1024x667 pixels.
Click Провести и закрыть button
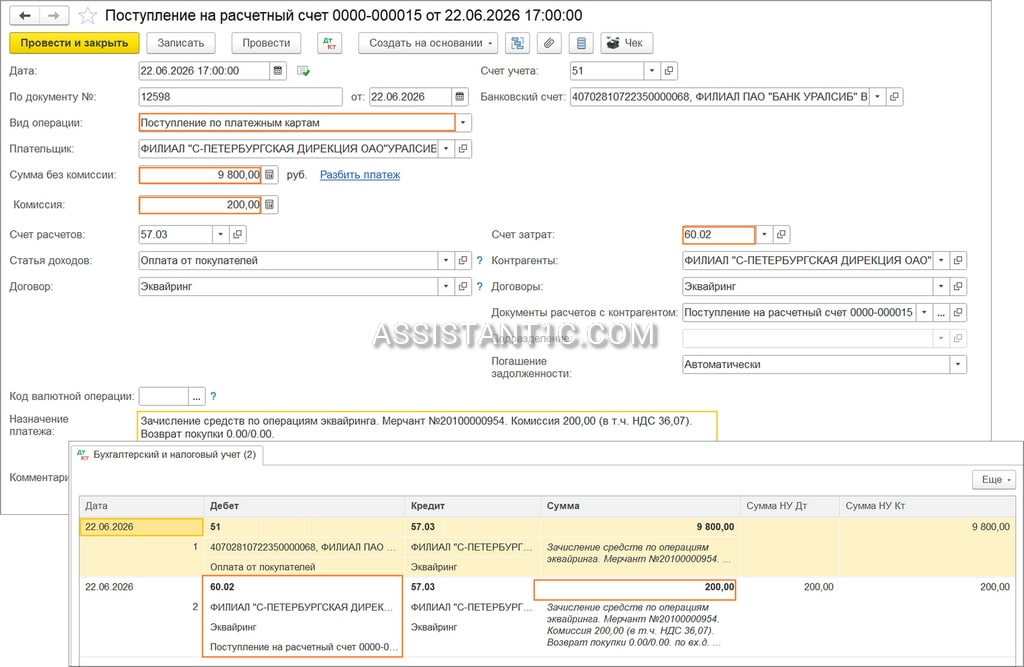coord(74,43)
